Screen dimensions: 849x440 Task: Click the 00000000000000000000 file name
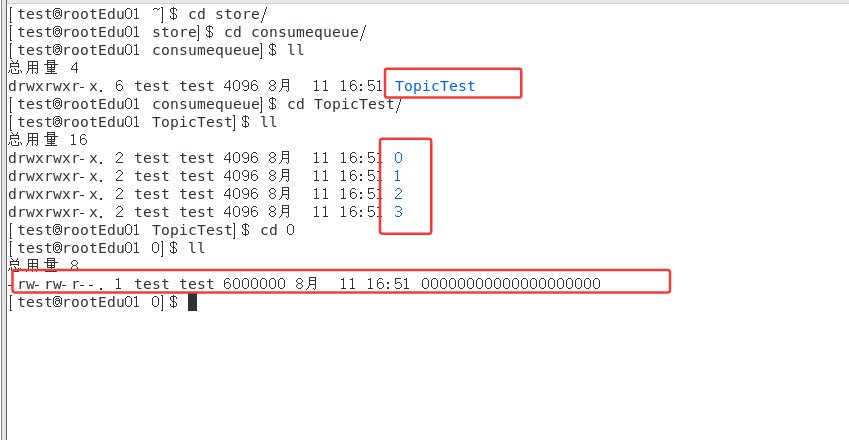(511, 284)
